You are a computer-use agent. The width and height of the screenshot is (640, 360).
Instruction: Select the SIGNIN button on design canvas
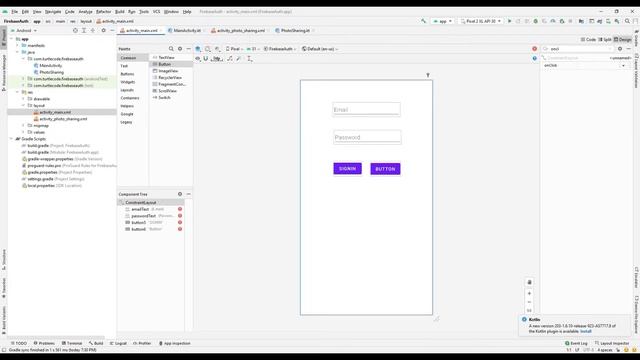[x=347, y=169]
